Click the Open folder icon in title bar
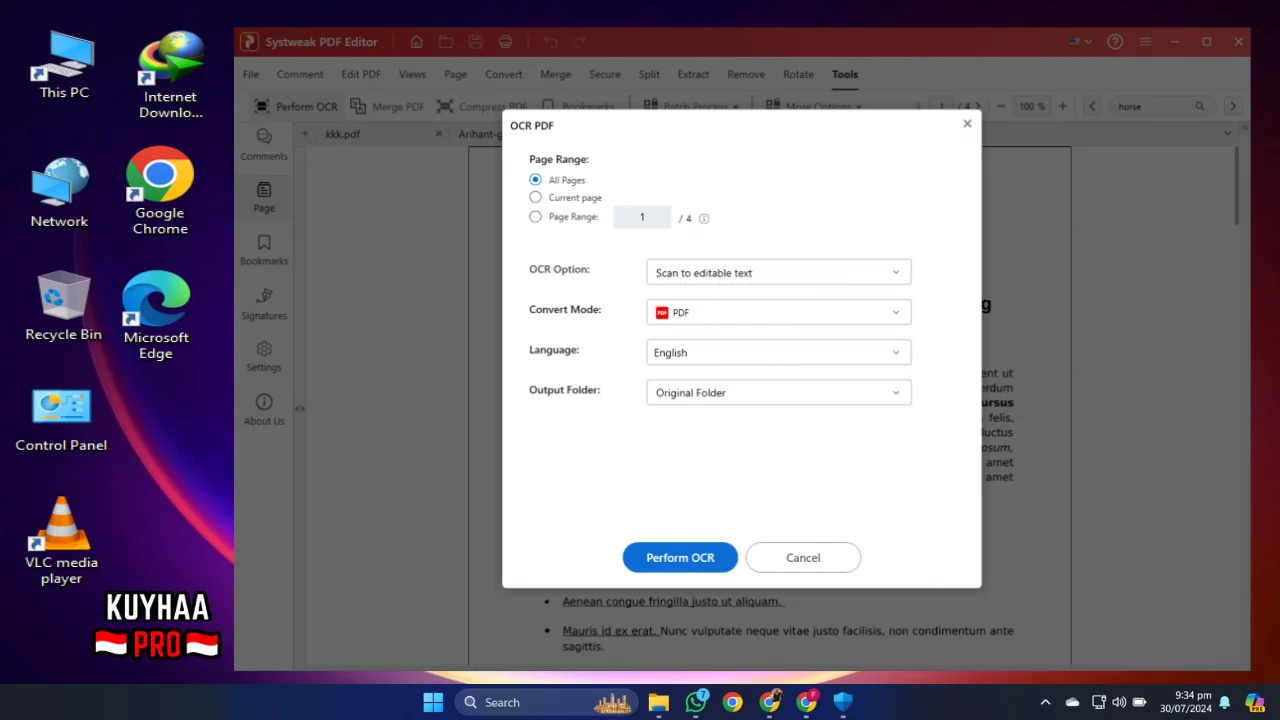The height and width of the screenshot is (720, 1280). pos(446,42)
